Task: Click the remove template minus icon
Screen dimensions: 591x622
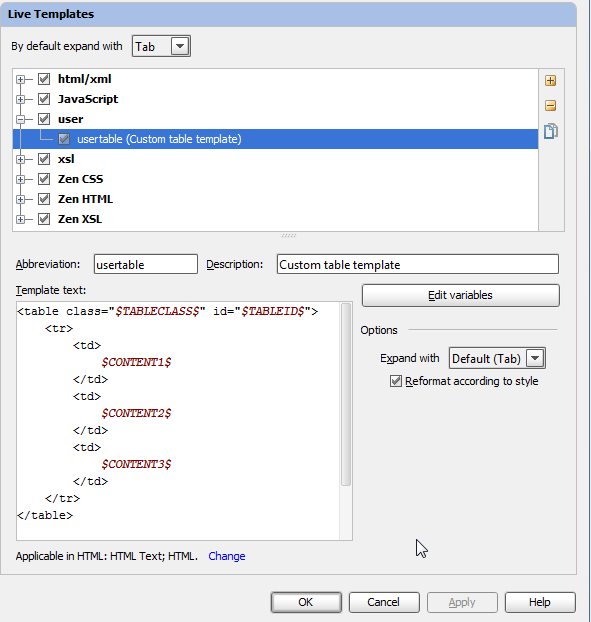Action: click(550, 106)
